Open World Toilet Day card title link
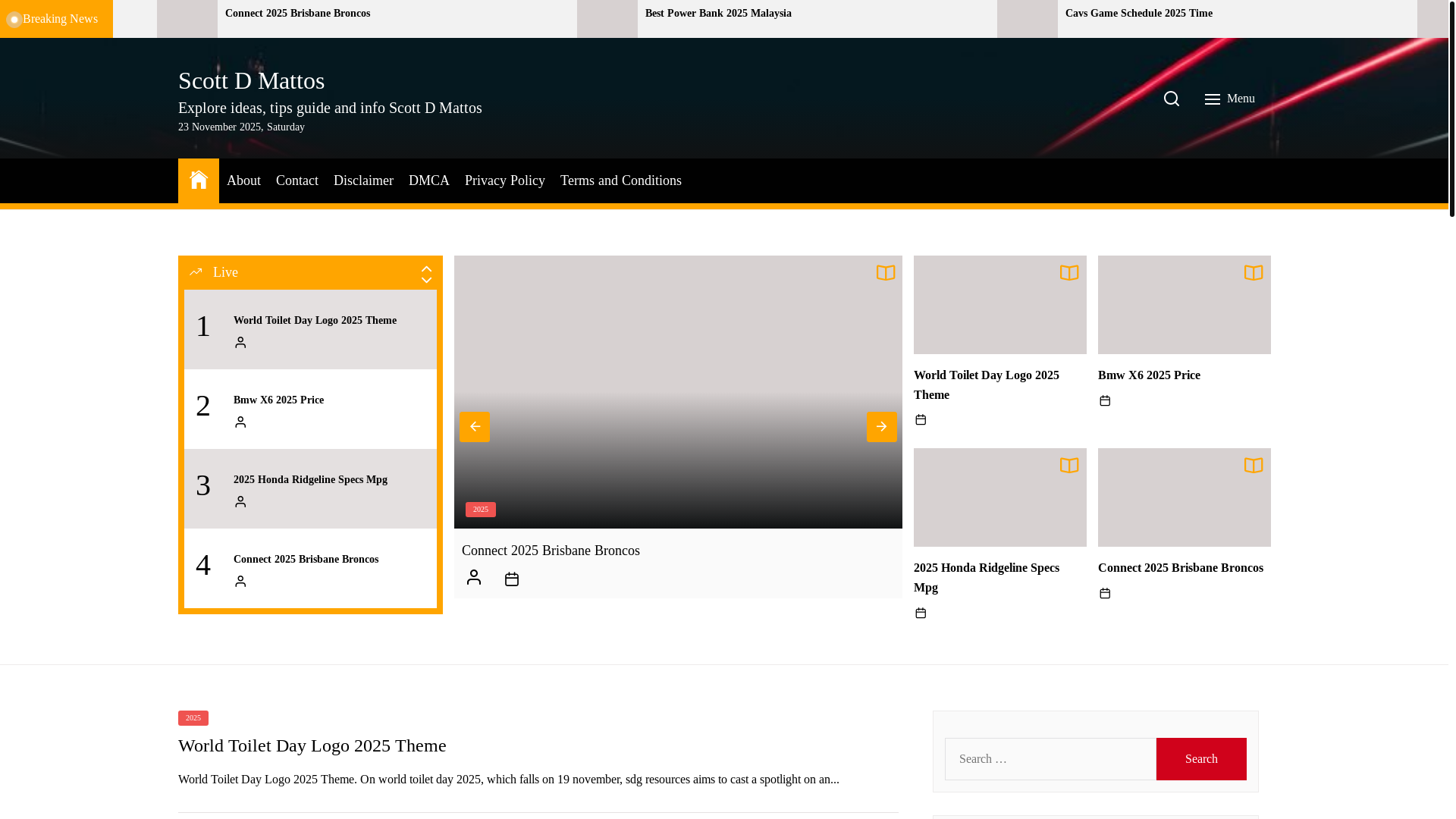The width and height of the screenshot is (1456, 819). coord(987,385)
